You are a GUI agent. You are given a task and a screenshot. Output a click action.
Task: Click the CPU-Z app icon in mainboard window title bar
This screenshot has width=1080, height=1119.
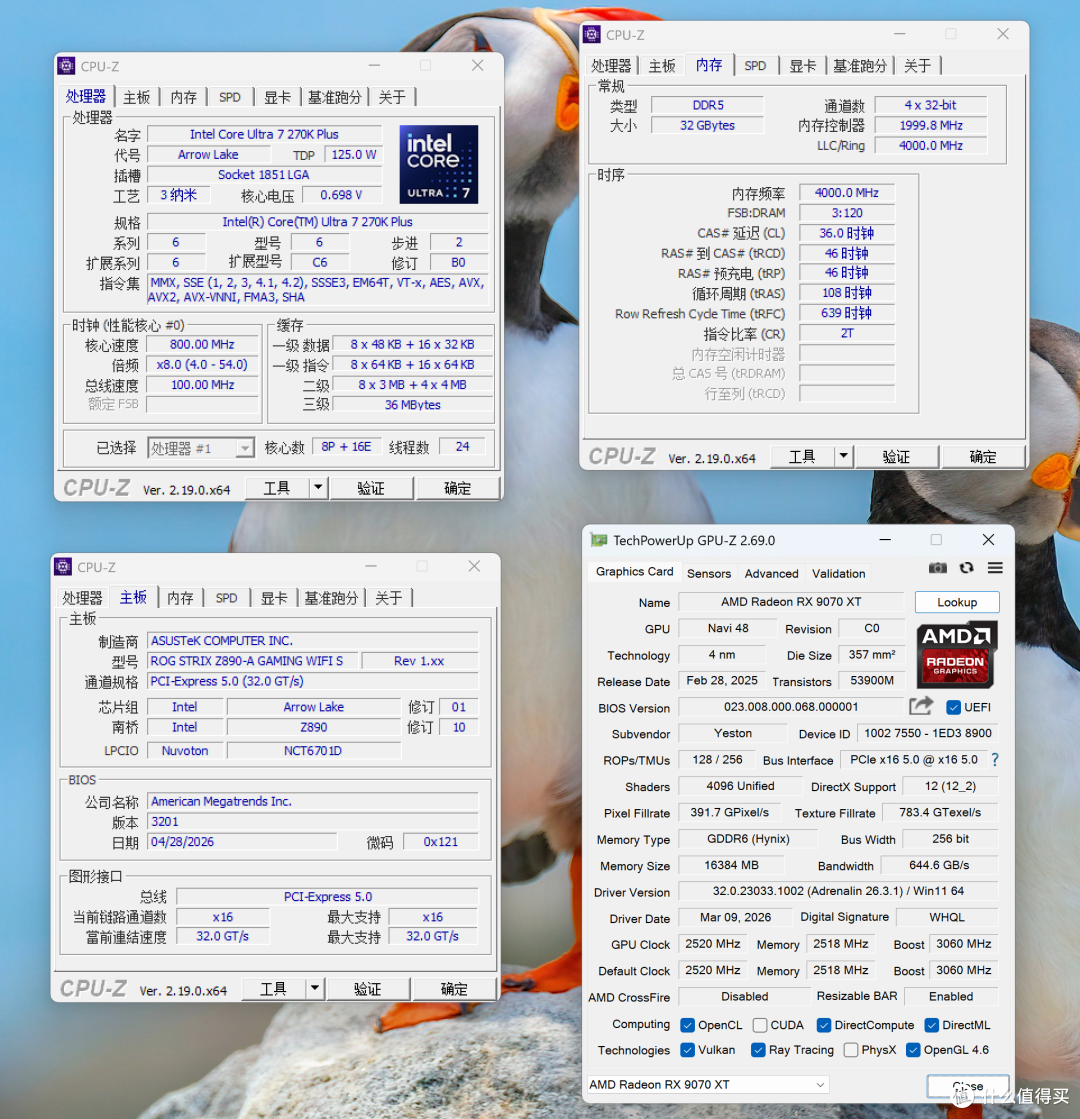(x=63, y=567)
